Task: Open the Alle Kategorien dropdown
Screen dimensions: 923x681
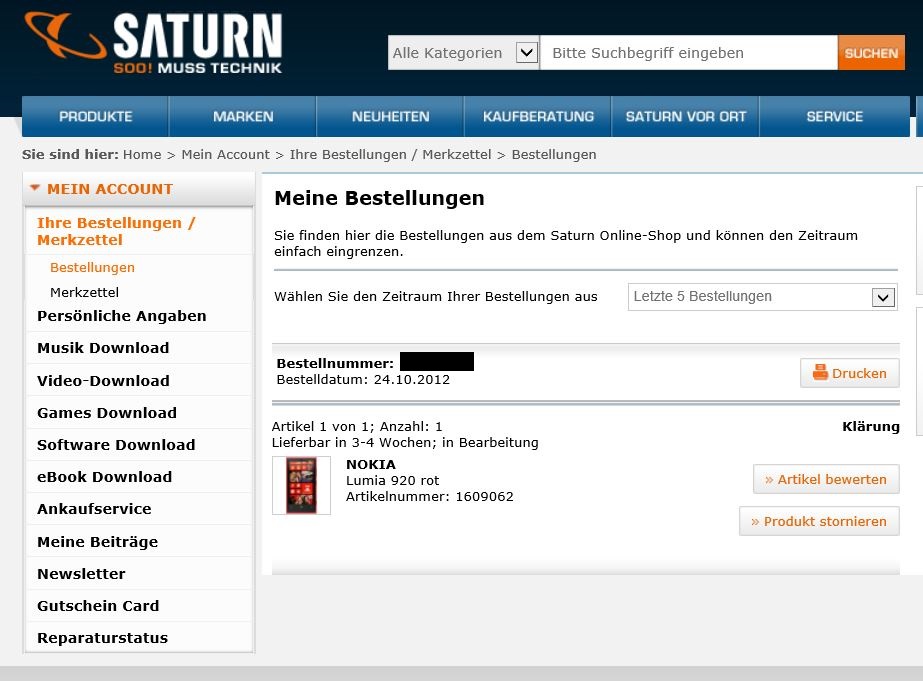Action: [463, 52]
